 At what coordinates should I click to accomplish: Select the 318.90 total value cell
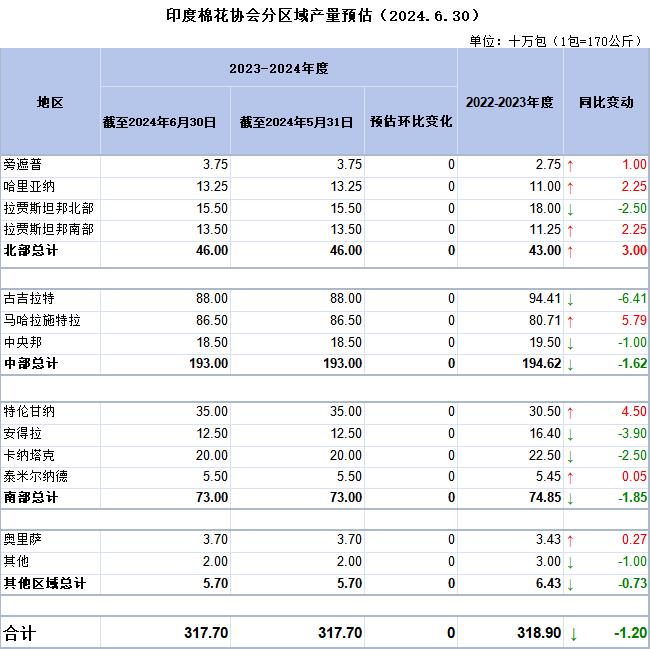[536, 633]
